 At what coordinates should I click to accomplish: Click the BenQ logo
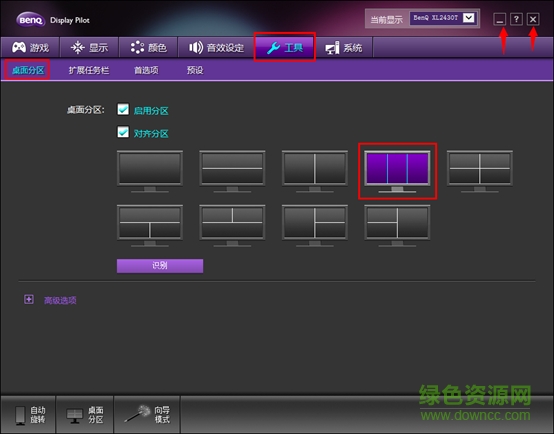(x=31, y=20)
